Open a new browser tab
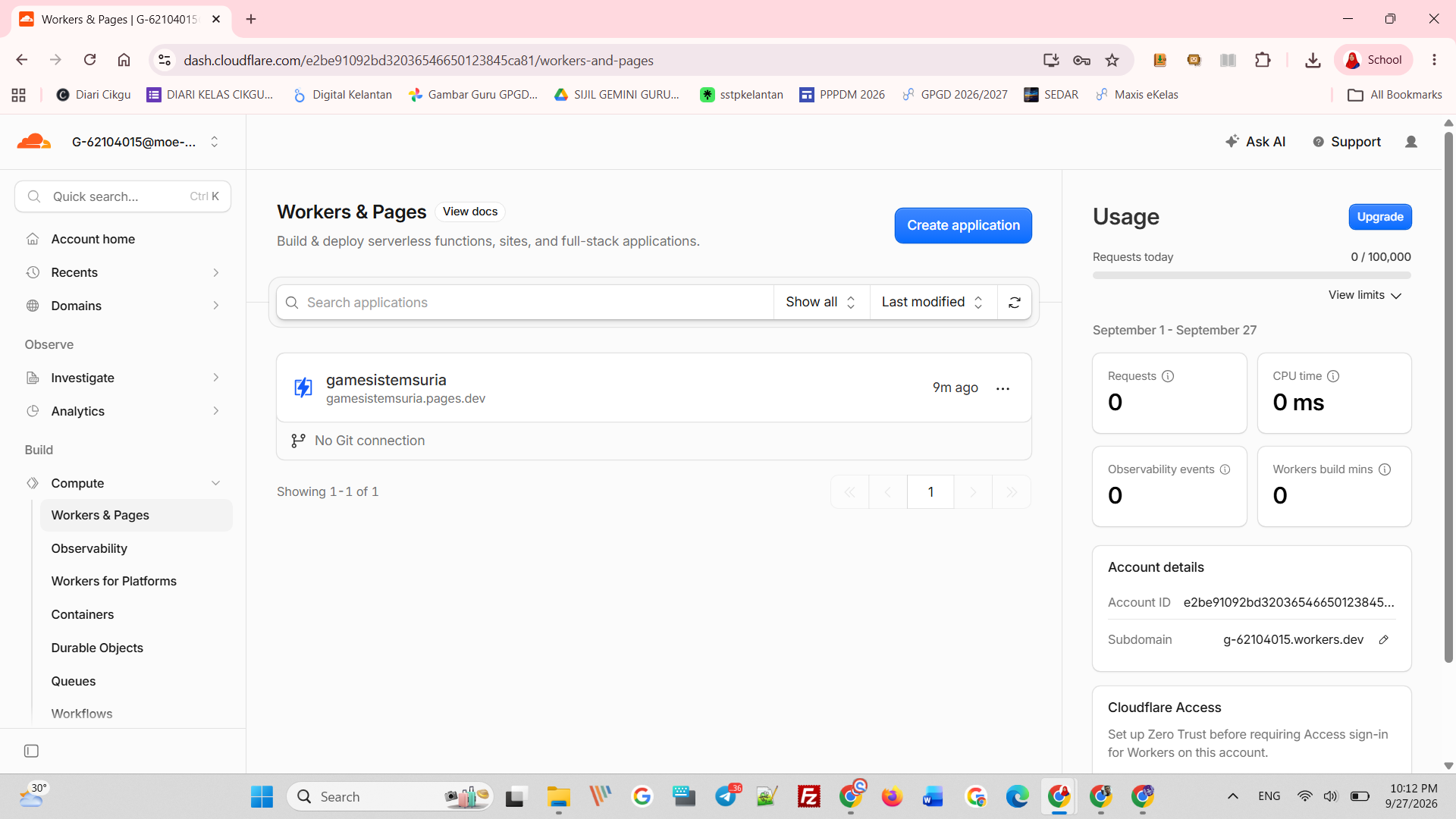Image resolution: width=1456 pixels, height=819 pixels. pos(251,19)
